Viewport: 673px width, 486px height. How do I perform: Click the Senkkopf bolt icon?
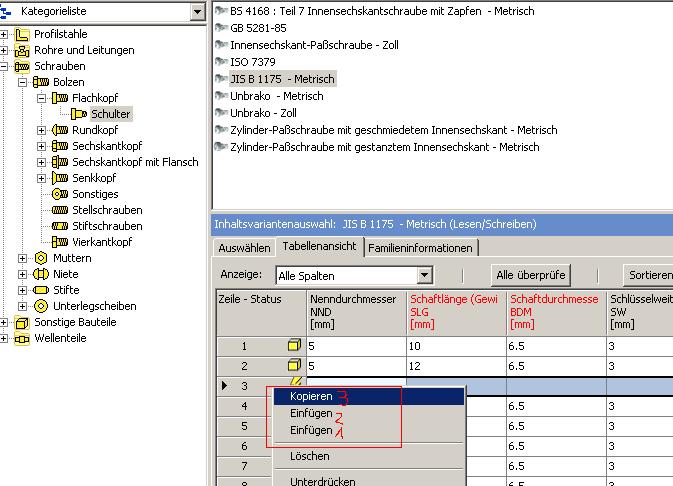pos(60,178)
